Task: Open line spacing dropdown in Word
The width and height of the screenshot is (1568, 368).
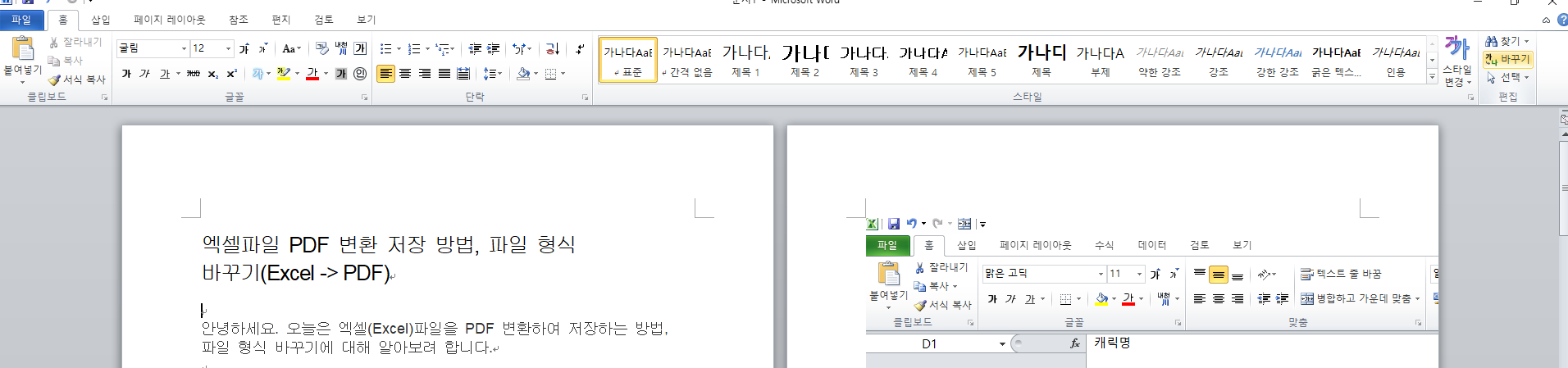Action: (492, 74)
